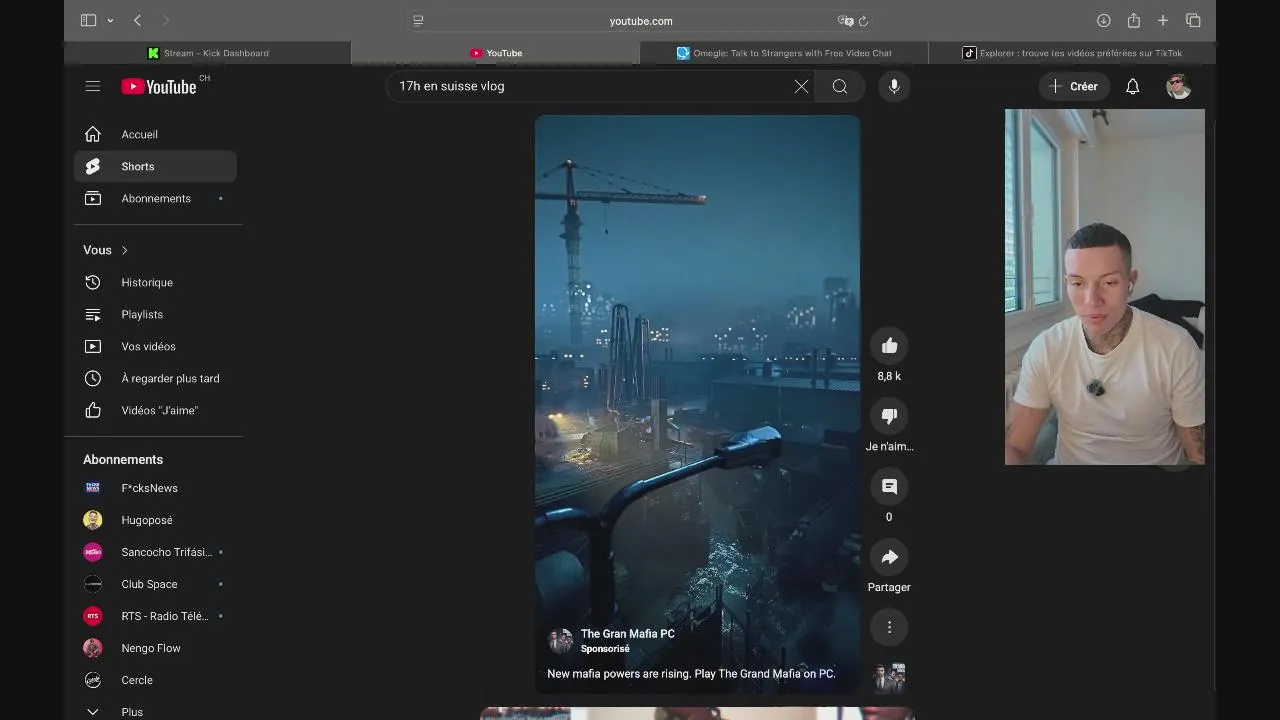Show Safari tab overview
Viewport: 1280px width, 720px height.
1193,20
